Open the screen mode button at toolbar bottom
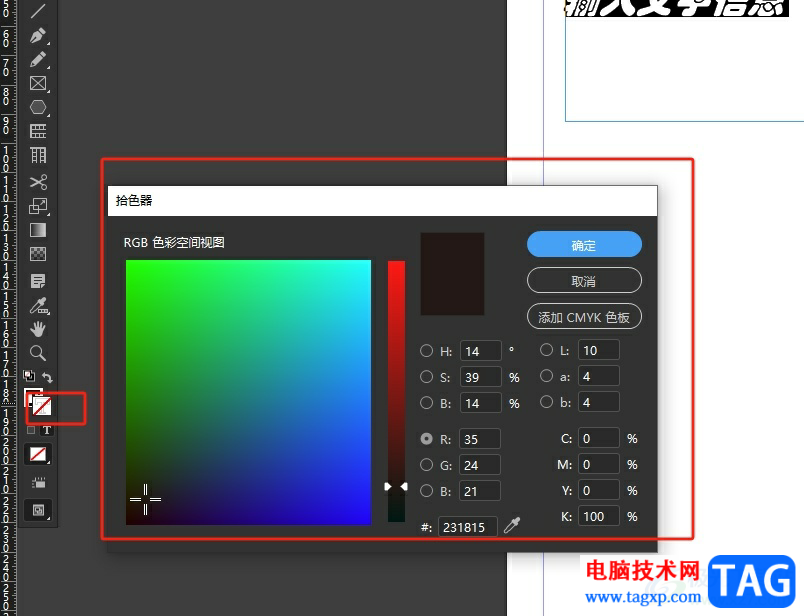The image size is (804, 616). (x=38, y=510)
